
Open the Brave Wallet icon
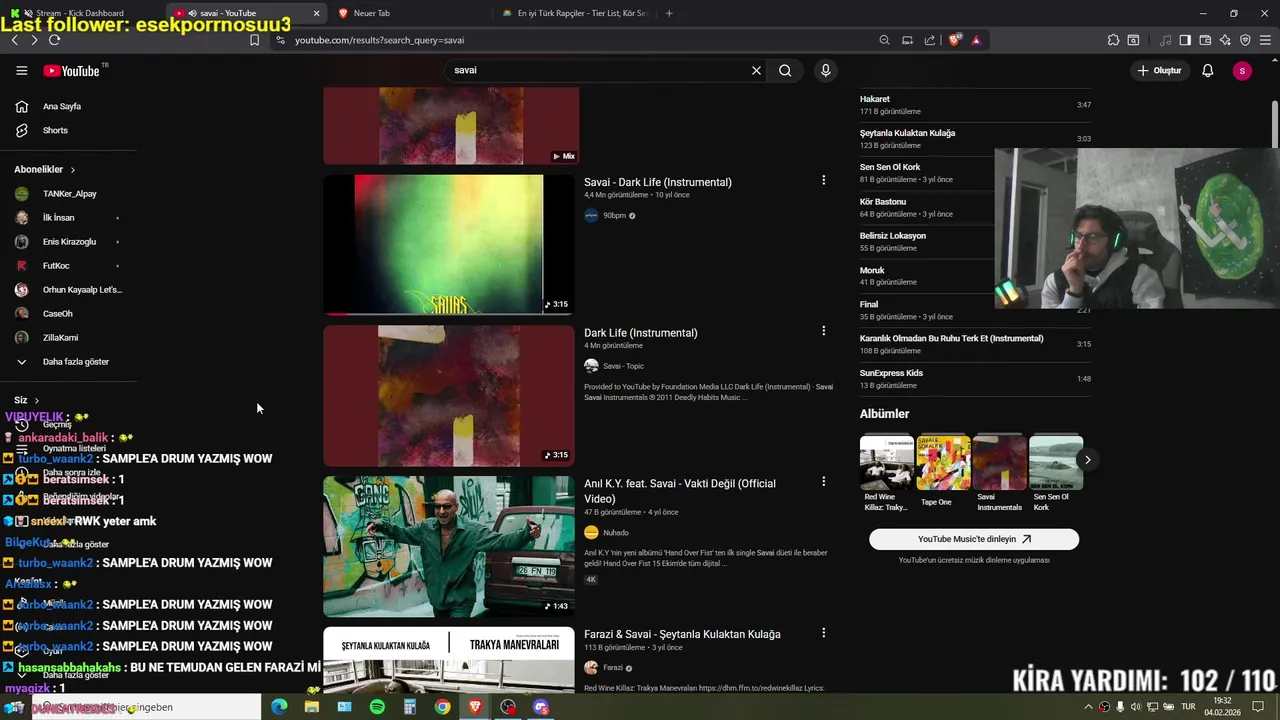coord(1205,40)
